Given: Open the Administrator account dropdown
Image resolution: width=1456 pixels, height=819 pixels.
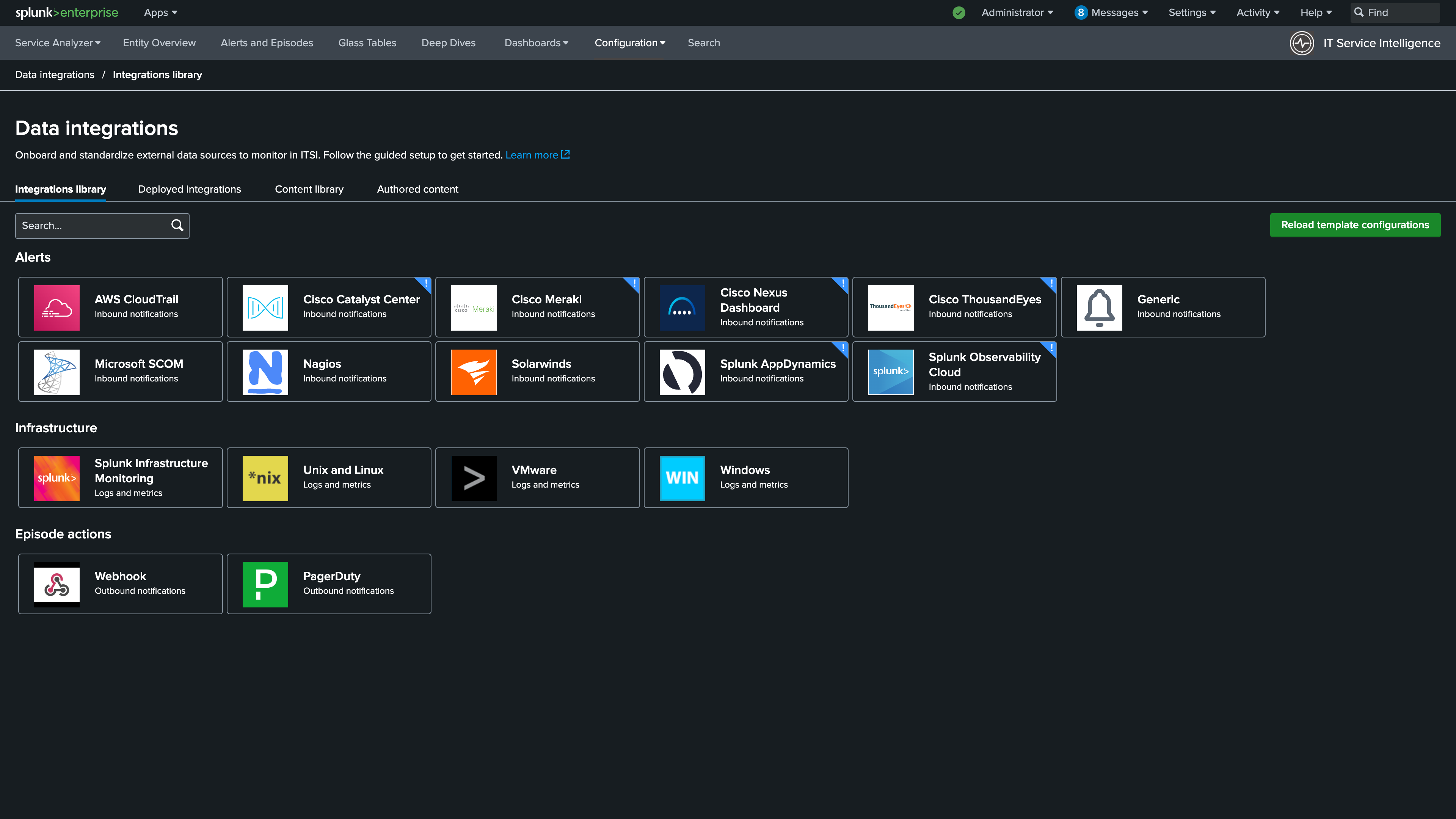Looking at the screenshot, I should click(1017, 13).
